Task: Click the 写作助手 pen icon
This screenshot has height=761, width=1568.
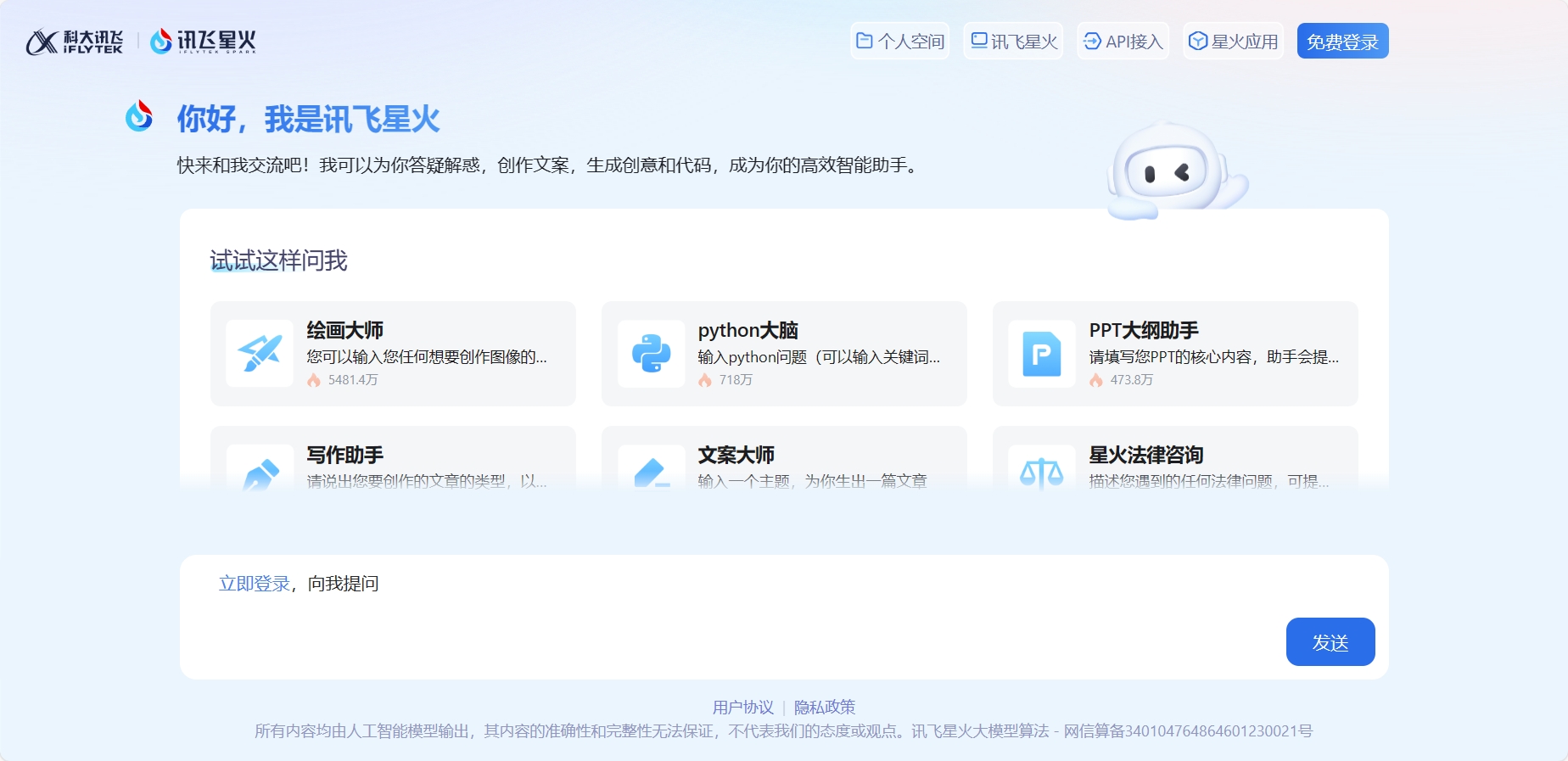Action: [x=260, y=469]
